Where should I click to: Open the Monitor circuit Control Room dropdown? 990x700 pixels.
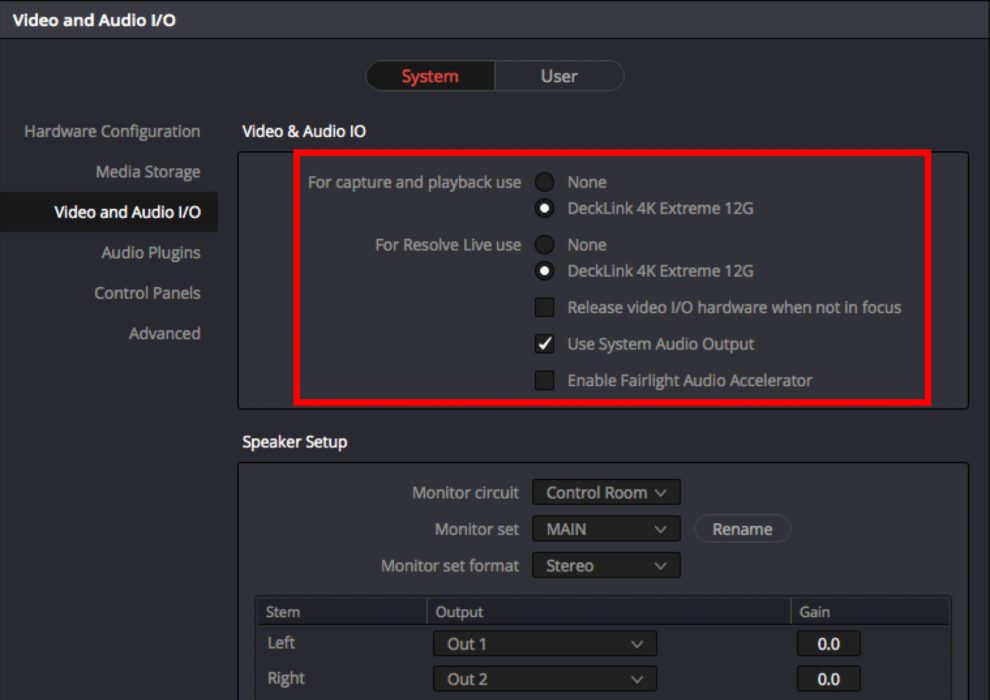click(606, 492)
